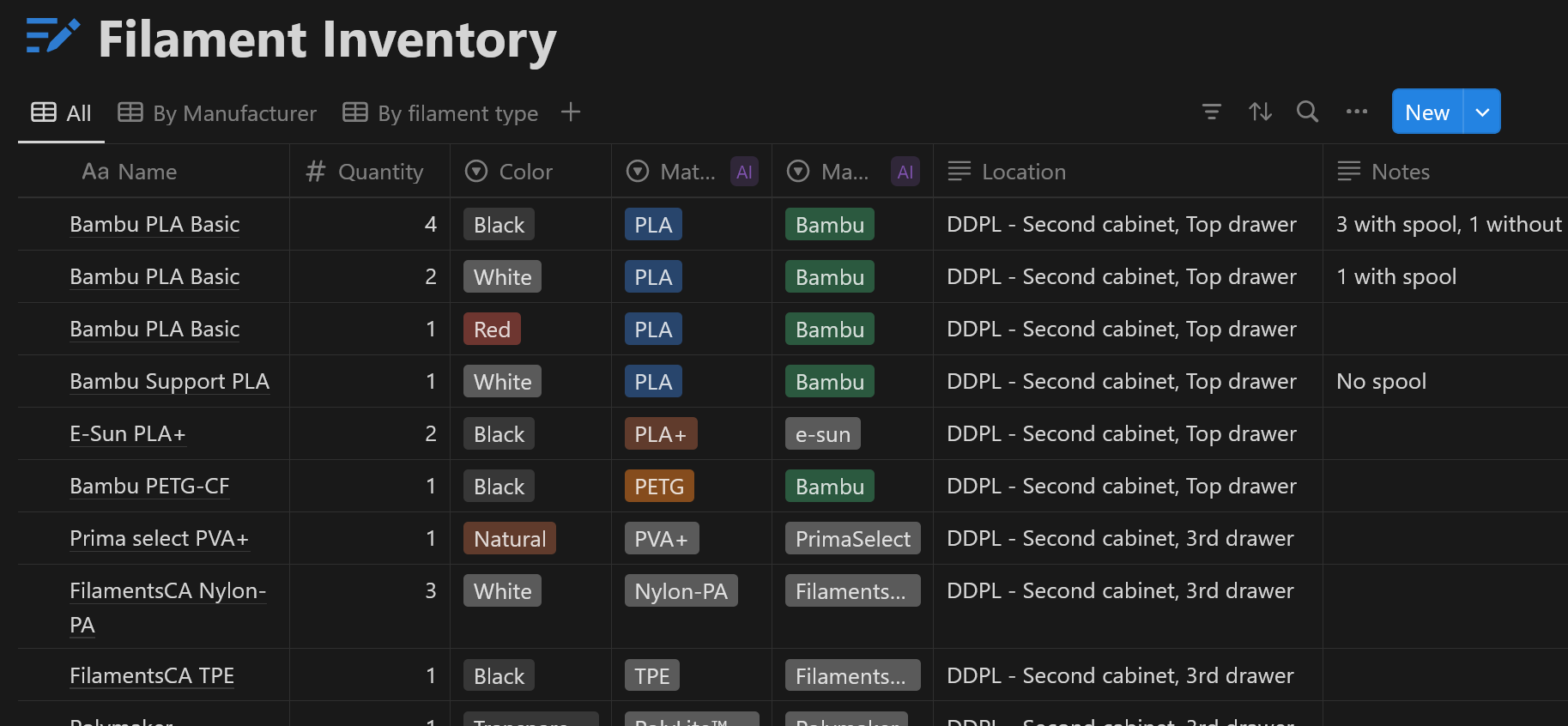1568x726 pixels.
Task: Open the Notes column header menu
Action: point(1445,172)
